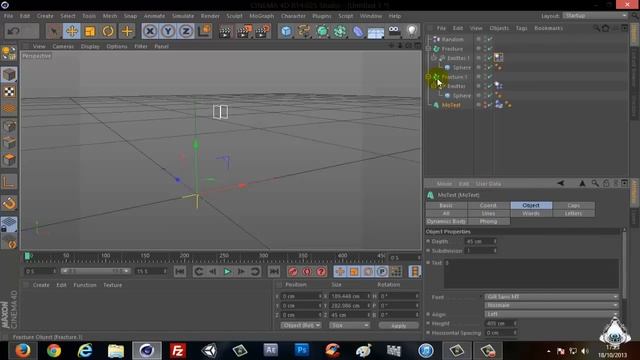Activate the Rotate tool
The height and width of the screenshot is (360, 640).
click(x=108, y=31)
